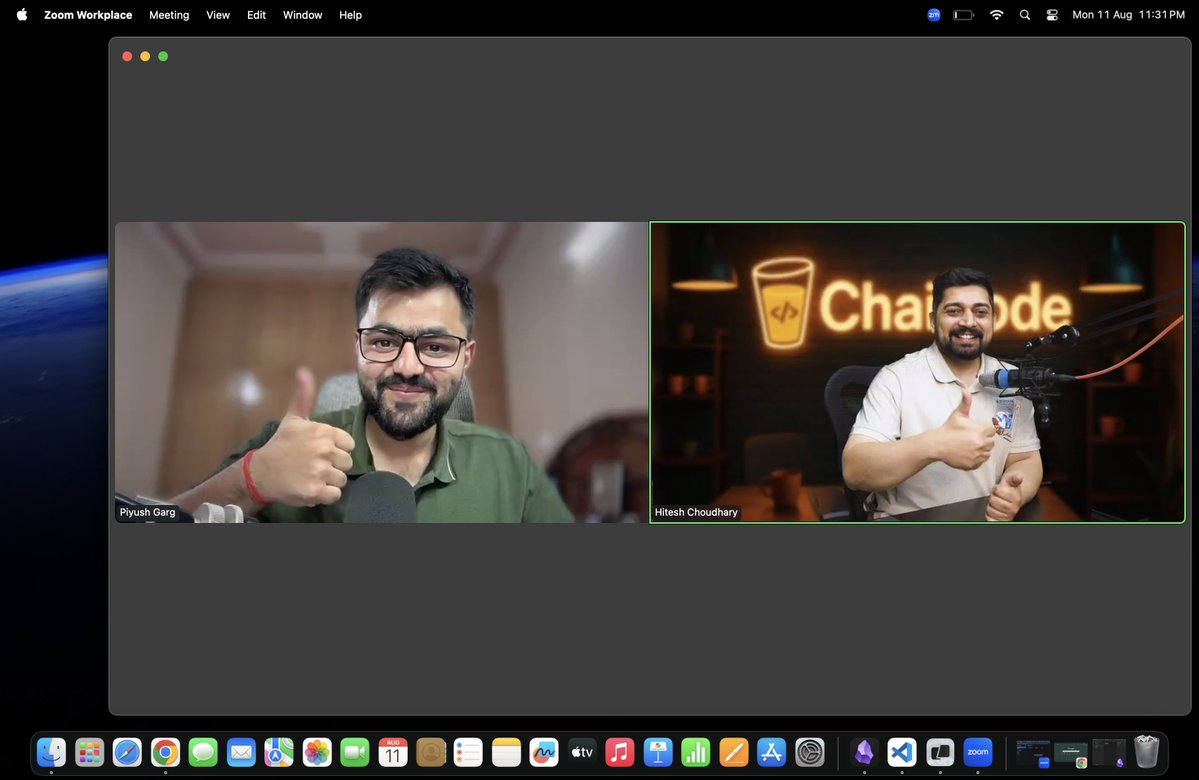Launch Pages from the dock

[733, 752]
